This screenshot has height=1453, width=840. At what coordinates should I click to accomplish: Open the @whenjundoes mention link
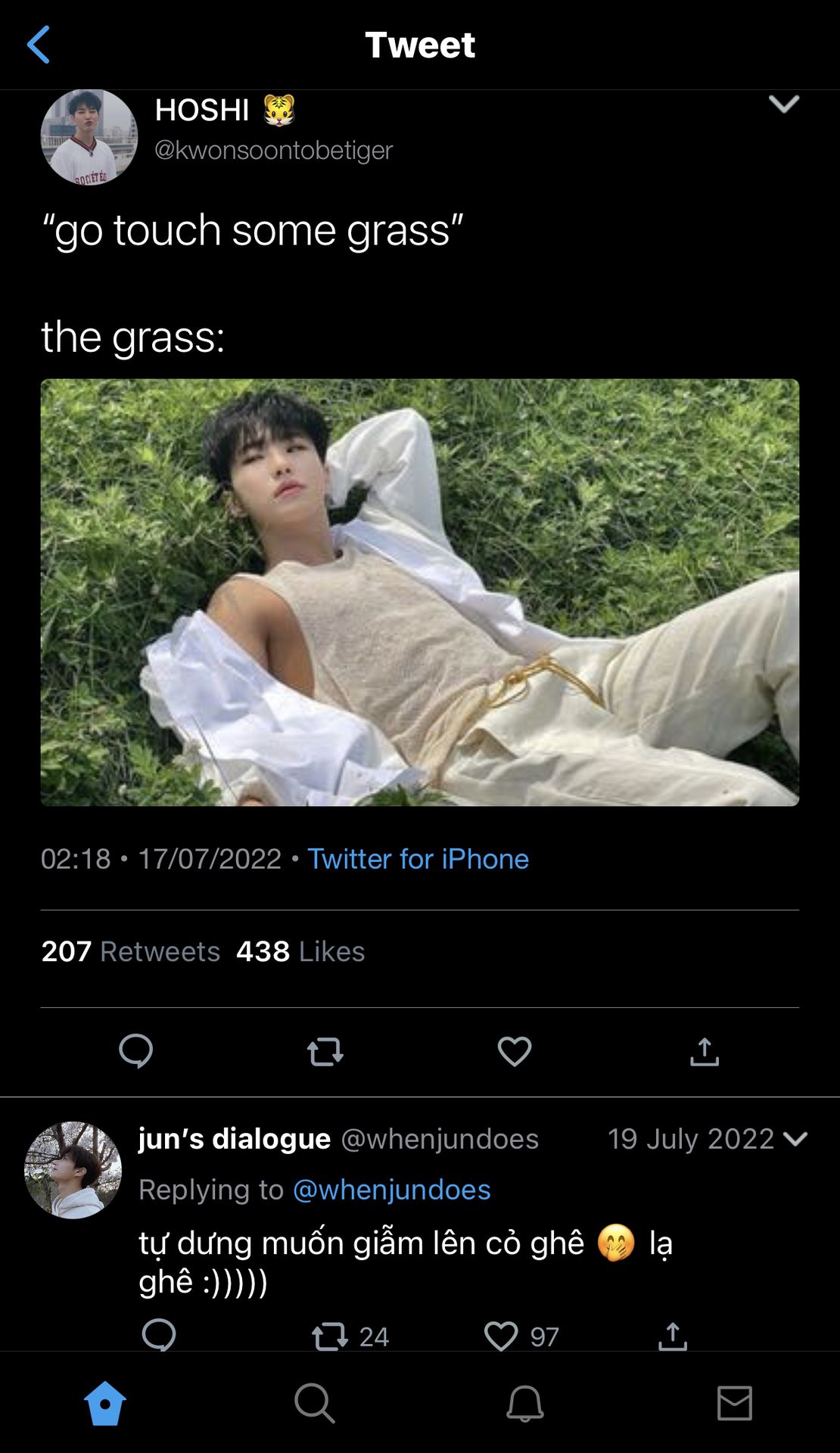pos(391,1190)
